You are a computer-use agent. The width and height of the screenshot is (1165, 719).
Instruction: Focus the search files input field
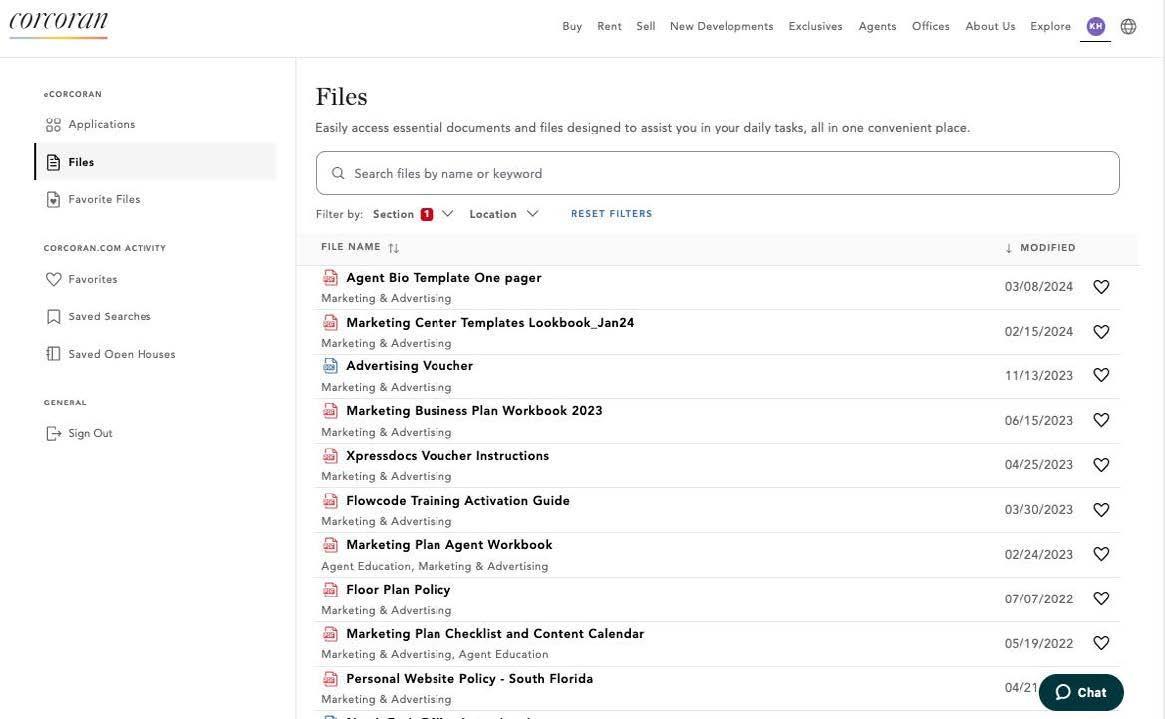[718, 173]
